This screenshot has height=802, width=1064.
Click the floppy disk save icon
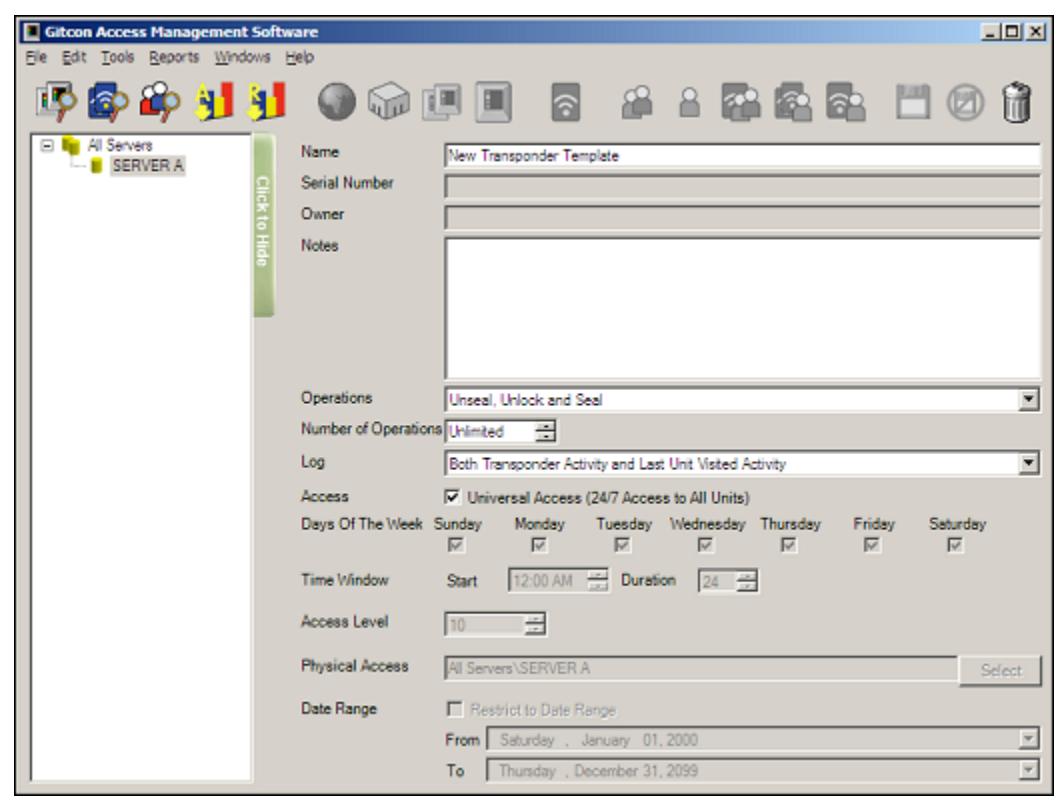point(913,102)
